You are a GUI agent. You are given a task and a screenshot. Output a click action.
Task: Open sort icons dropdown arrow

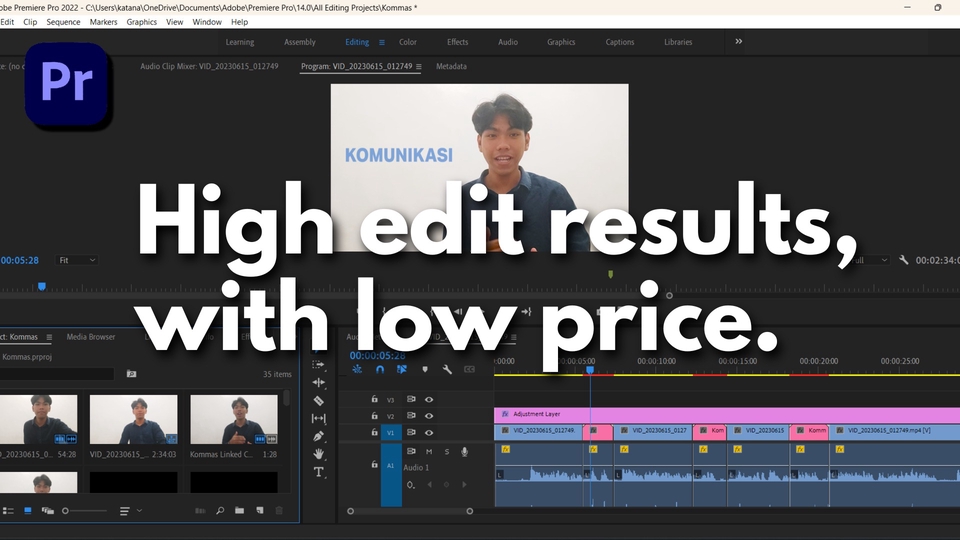140,511
